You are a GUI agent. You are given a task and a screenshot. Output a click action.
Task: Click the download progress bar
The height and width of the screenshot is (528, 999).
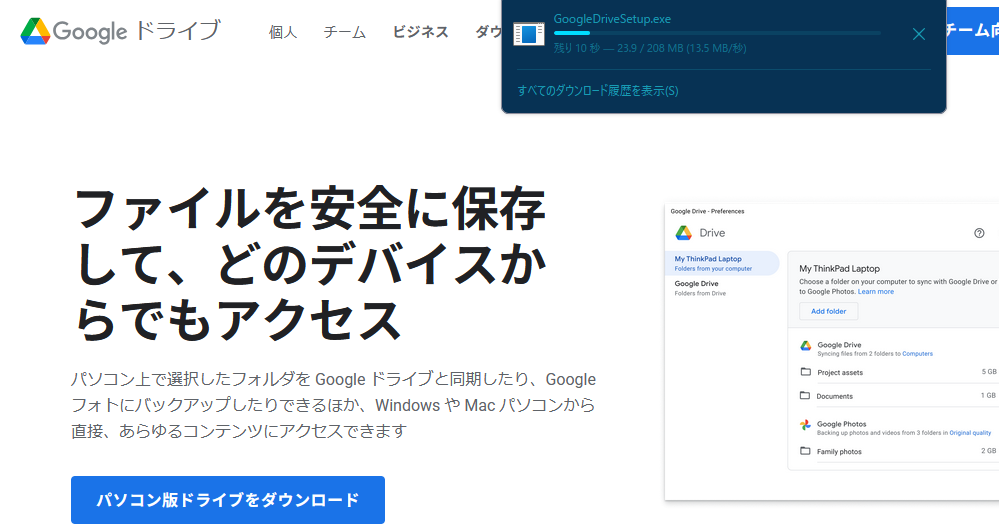(x=716, y=33)
